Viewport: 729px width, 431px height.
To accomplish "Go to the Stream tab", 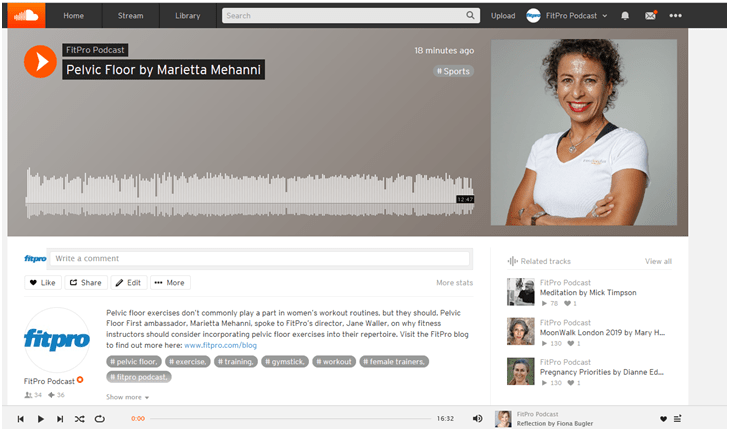I will tap(130, 15).
